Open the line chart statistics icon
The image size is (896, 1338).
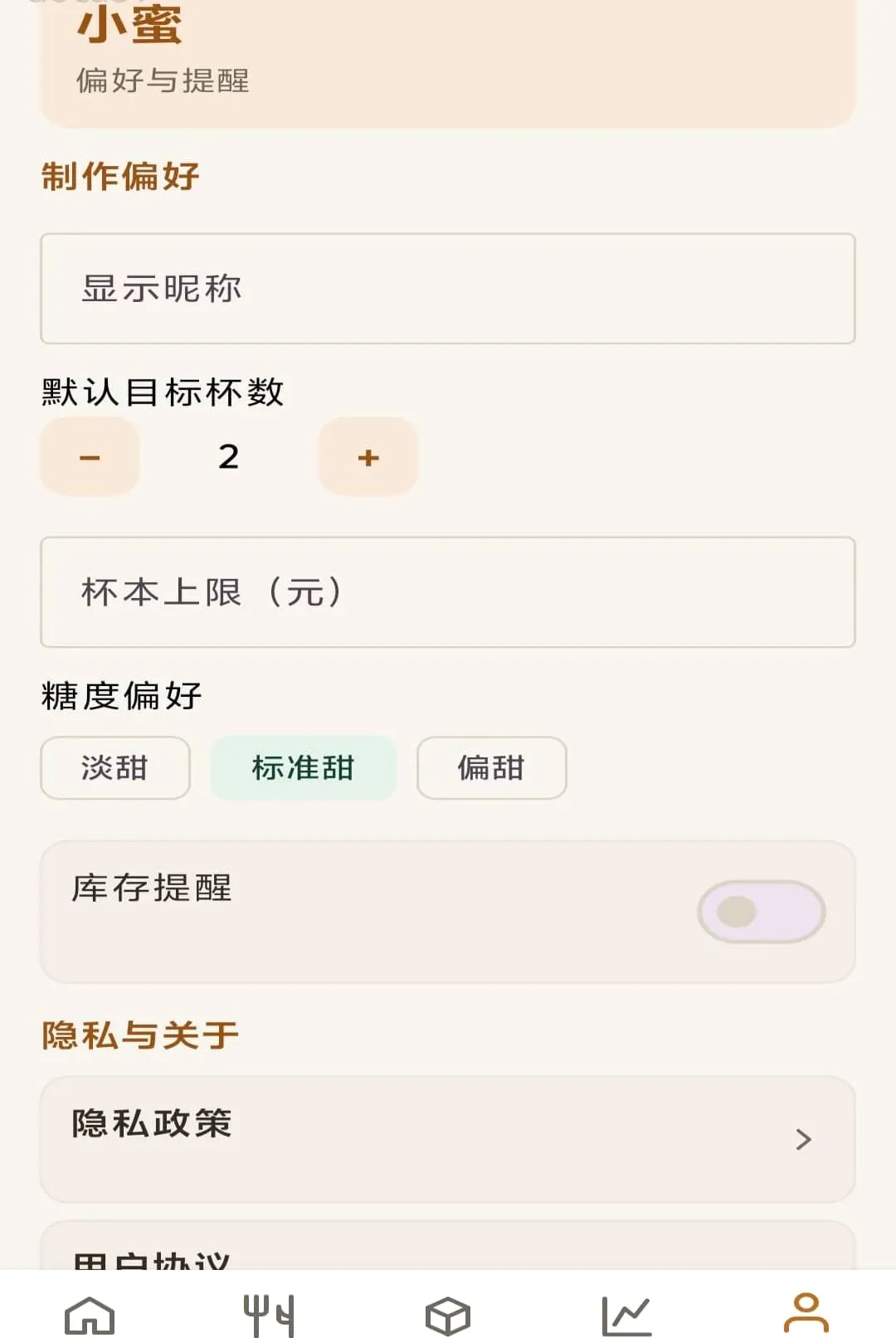pos(626,1315)
